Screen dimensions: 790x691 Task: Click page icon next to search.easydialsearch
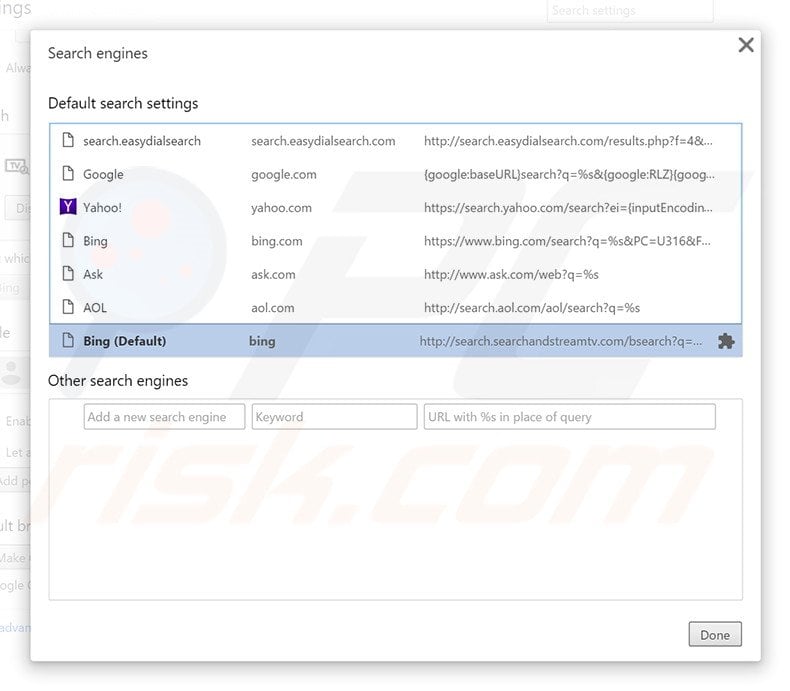pos(68,140)
